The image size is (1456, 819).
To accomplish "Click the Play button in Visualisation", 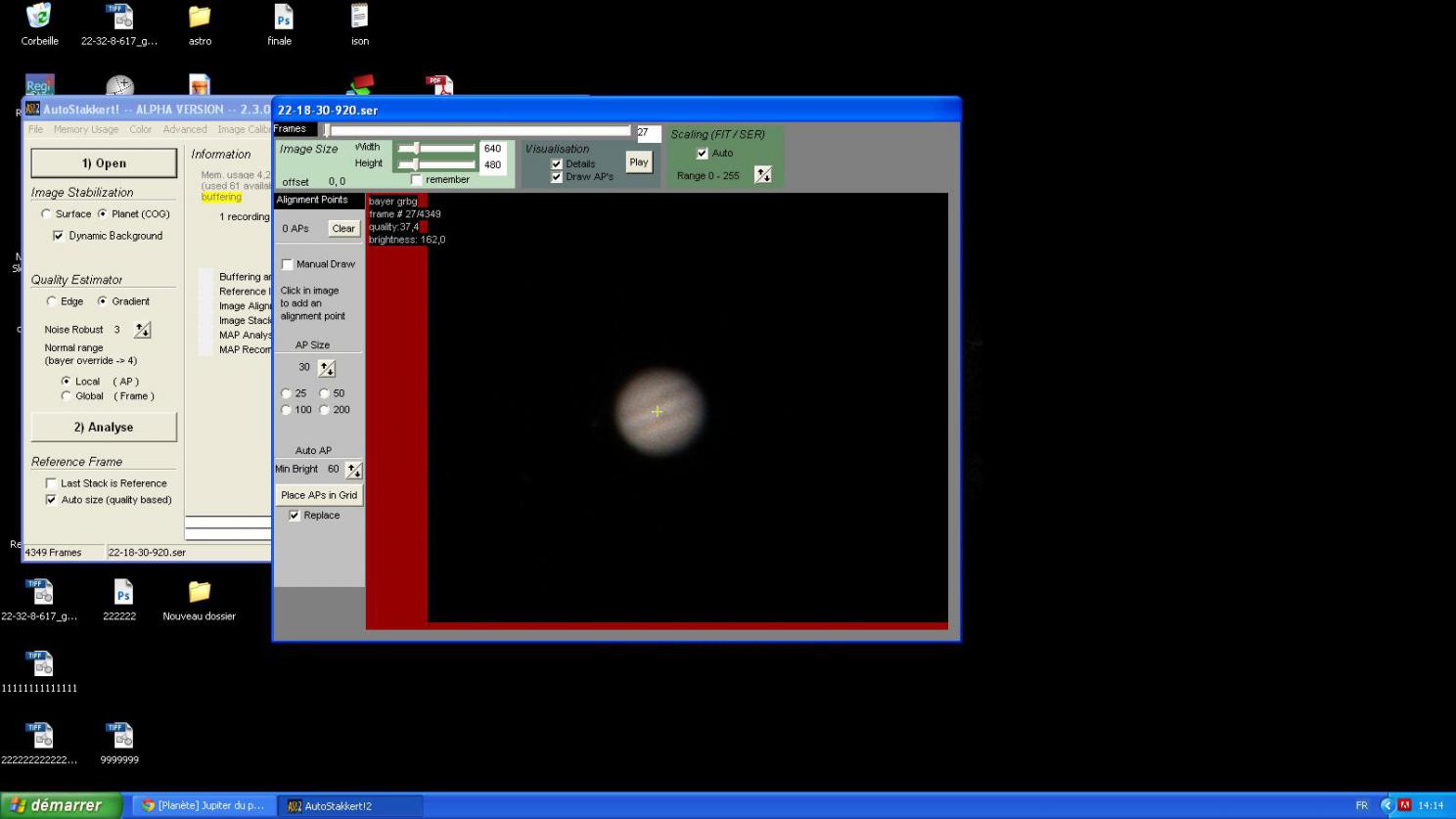I will 639,162.
